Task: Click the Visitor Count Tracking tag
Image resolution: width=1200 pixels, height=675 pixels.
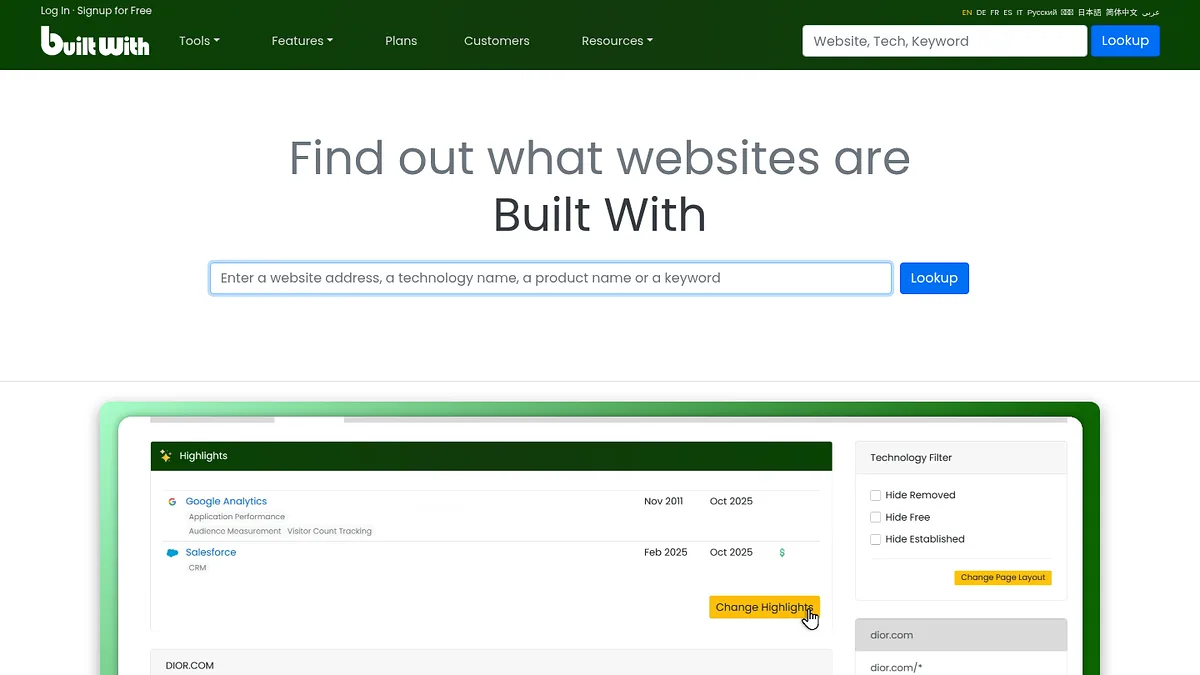Action: pos(329,531)
